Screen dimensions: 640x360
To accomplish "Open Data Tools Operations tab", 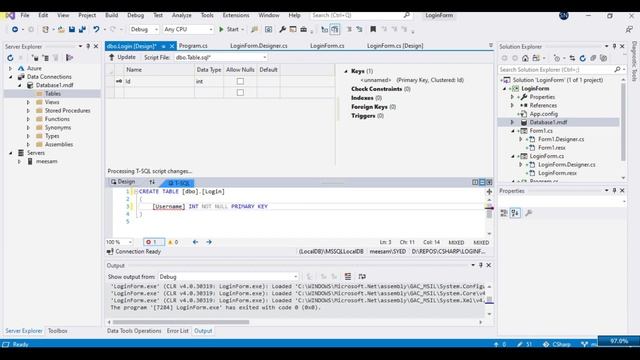I will pyautogui.click(x=134, y=331).
